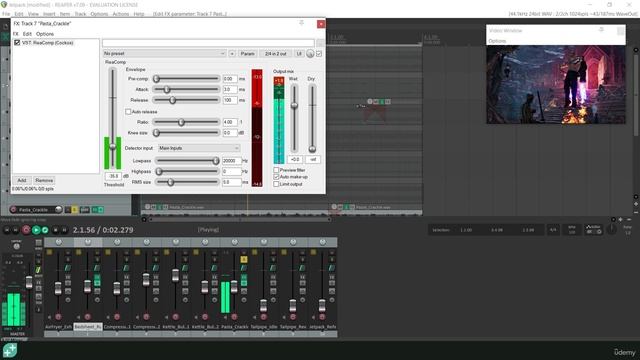Toggle the FX bypass checkbox beside UI button
The image size is (640, 360).
pos(319,53)
